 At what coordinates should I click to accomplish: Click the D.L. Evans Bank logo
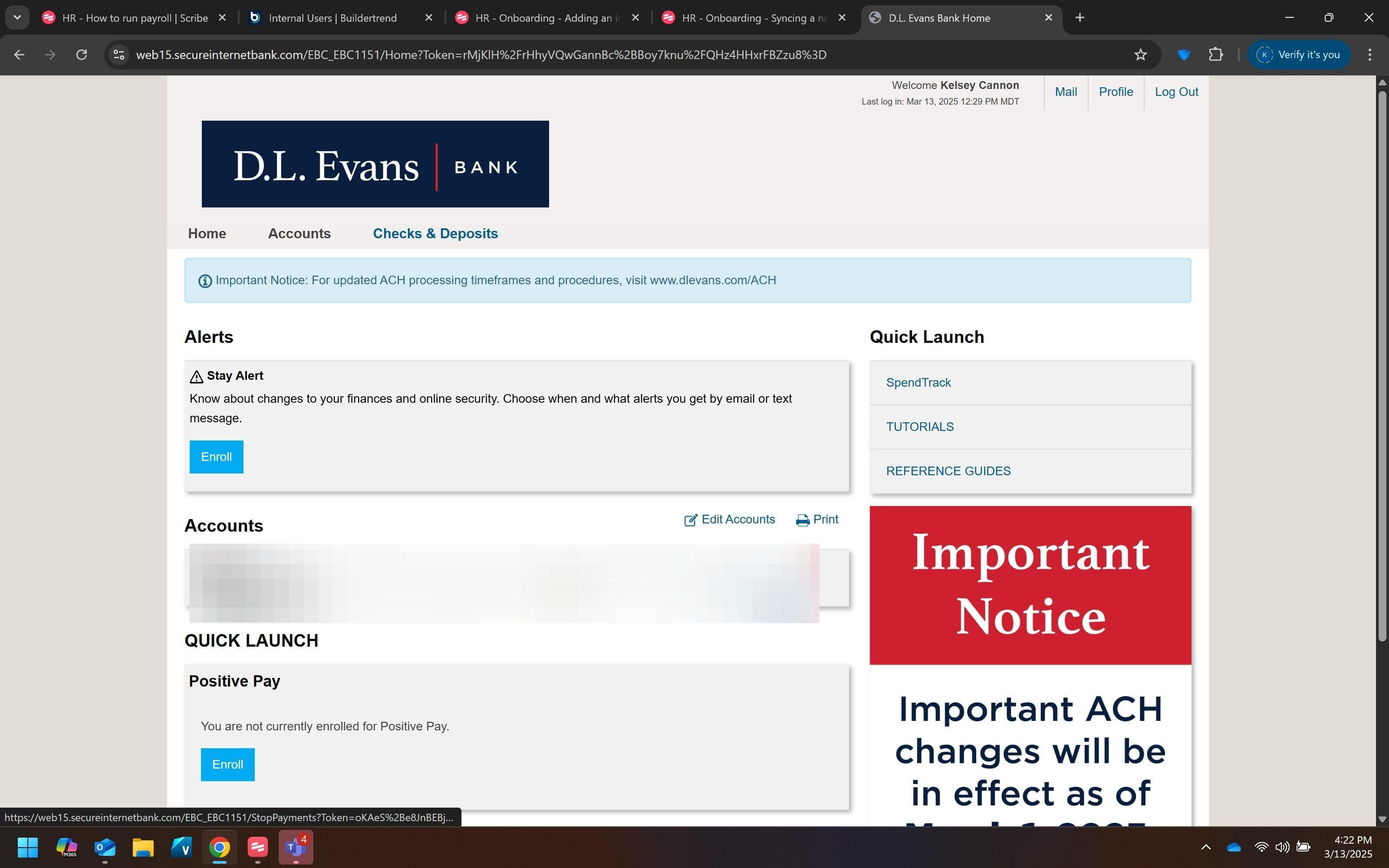[375, 164]
